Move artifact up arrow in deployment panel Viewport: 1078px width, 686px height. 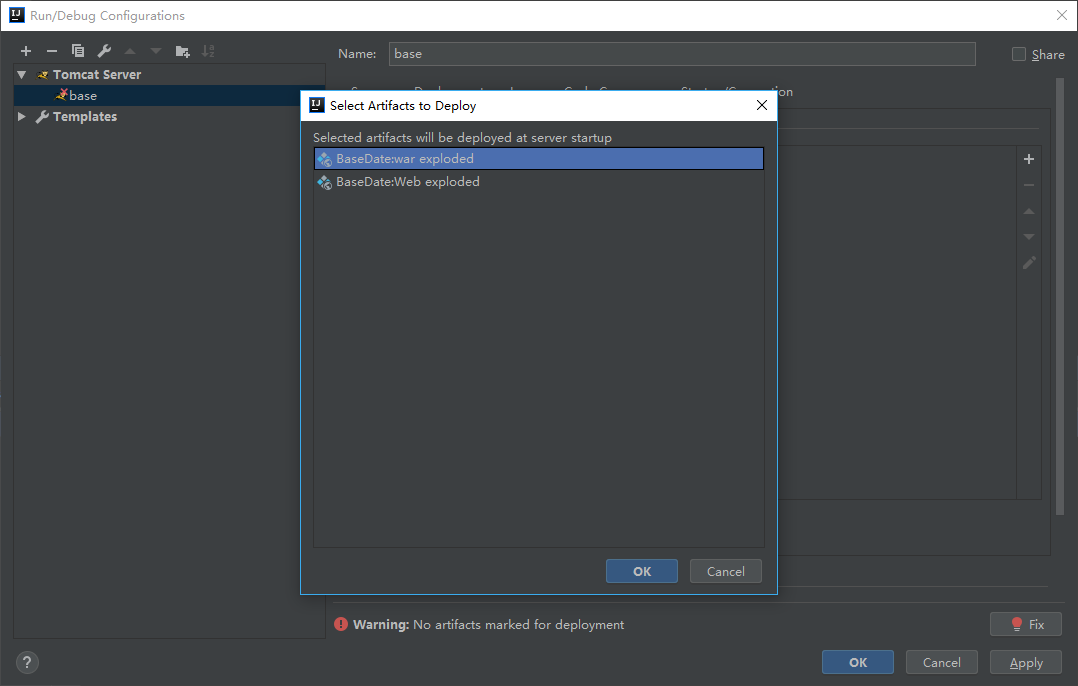(x=1028, y=211)
